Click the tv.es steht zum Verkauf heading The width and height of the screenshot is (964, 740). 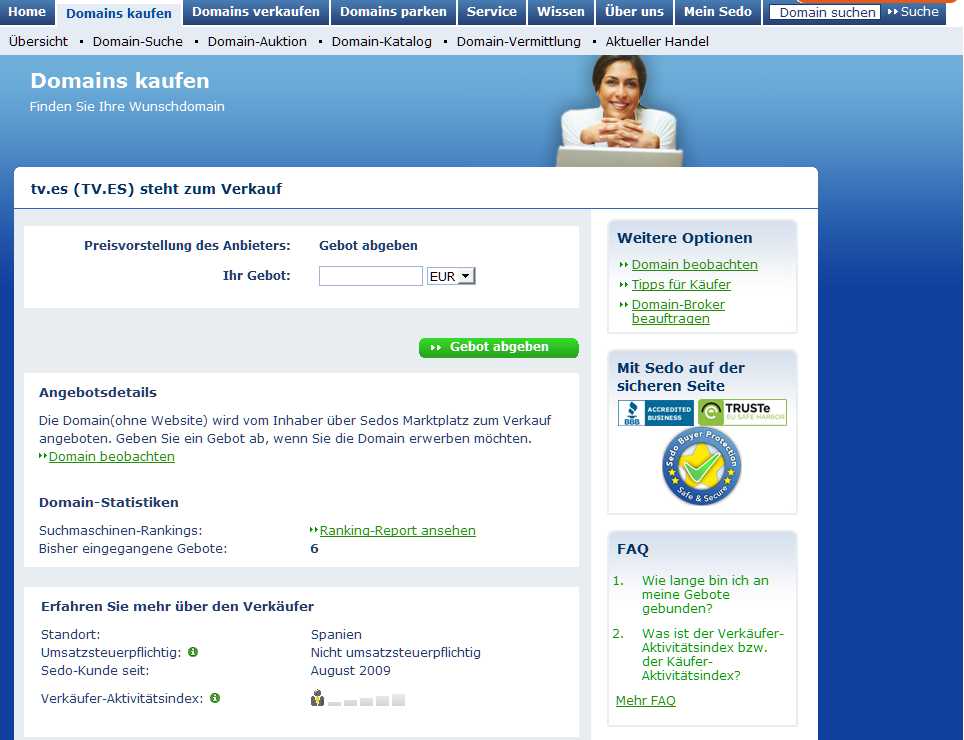(x=156, y=189)
